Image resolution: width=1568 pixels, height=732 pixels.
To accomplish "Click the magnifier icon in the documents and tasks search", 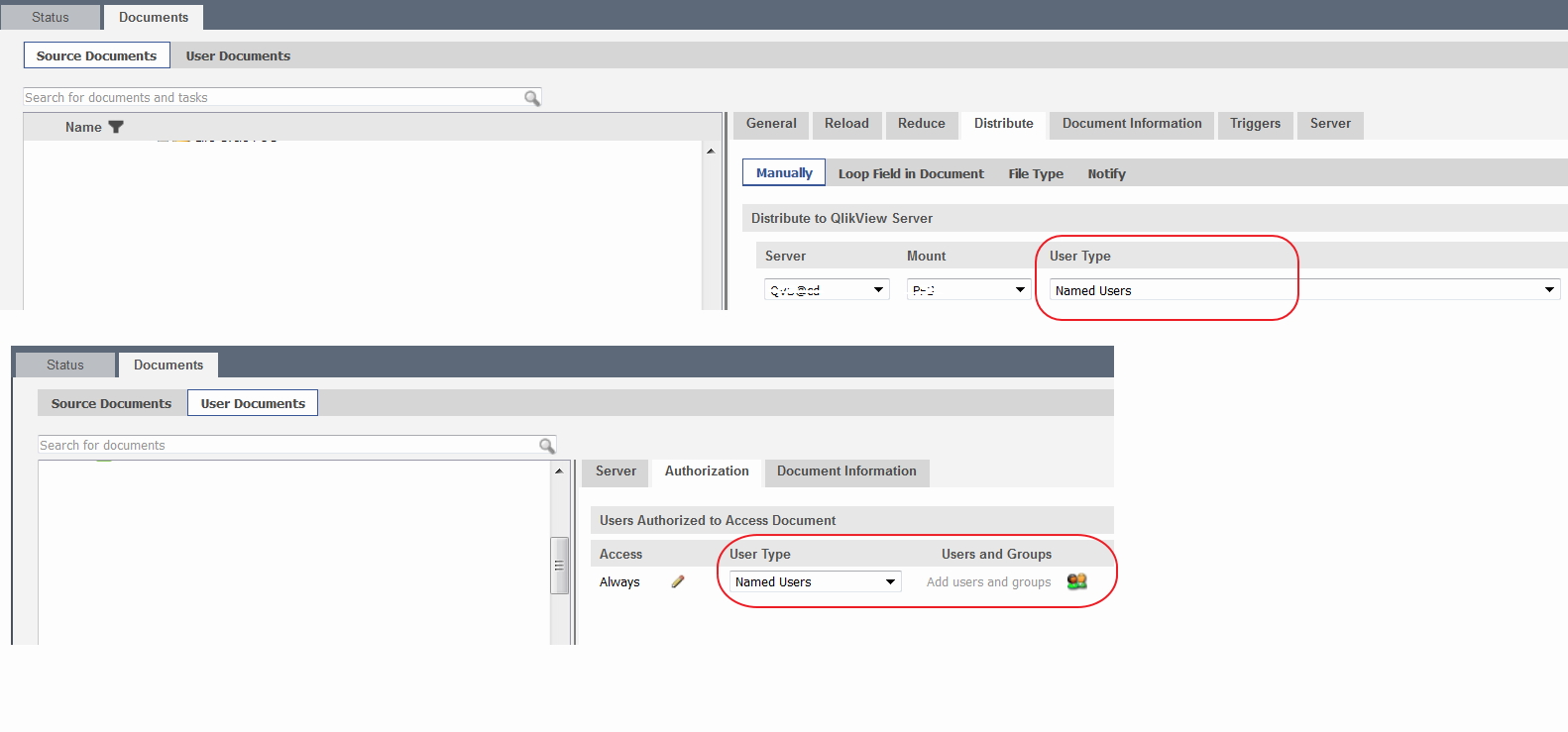I will (x=532, y=97).
